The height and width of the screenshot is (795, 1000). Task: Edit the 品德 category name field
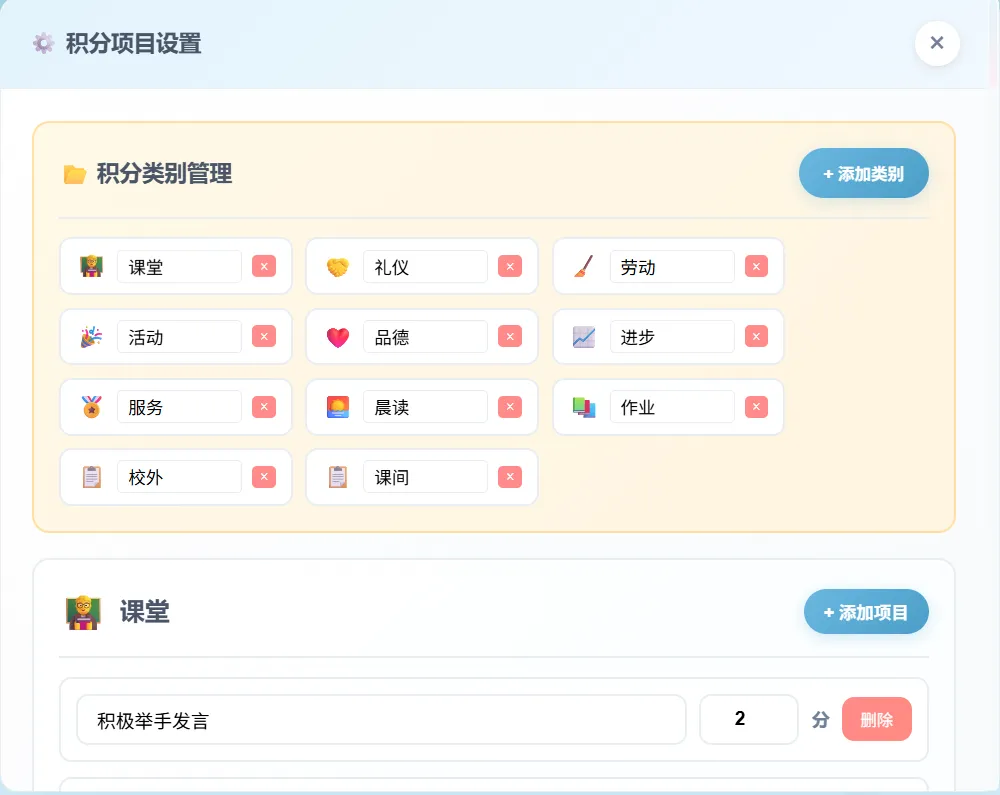[x=425, y=337]
